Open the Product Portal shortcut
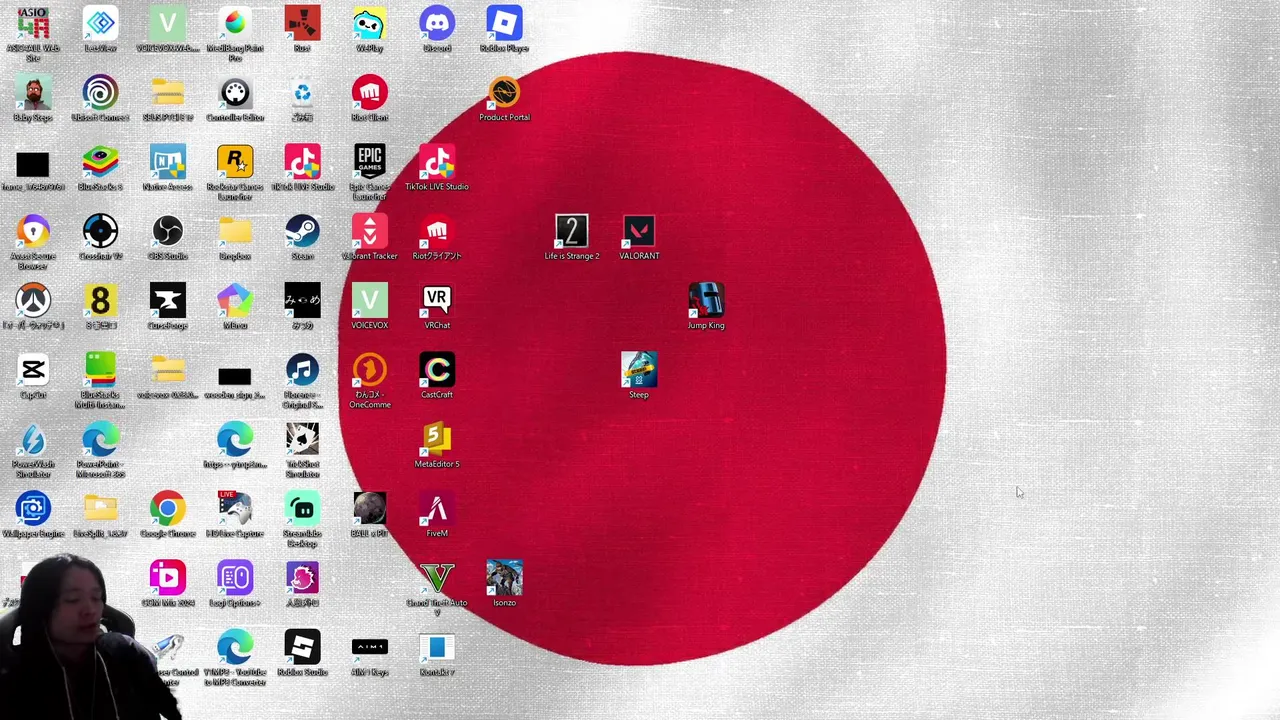Viewport: 1280px width, 720px height. click(504, 93)
